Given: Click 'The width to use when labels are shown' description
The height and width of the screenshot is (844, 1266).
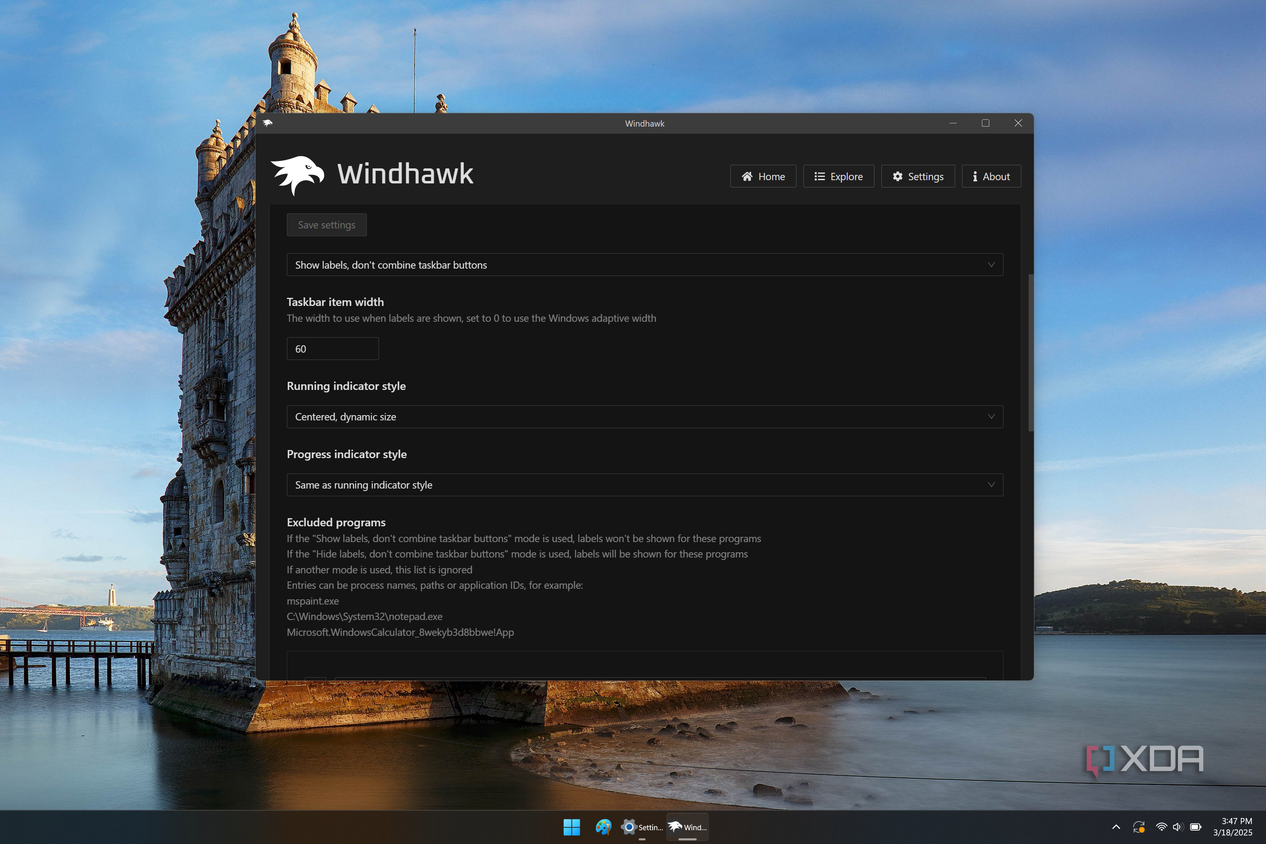Looking at the screenshot, I should 472,318.
